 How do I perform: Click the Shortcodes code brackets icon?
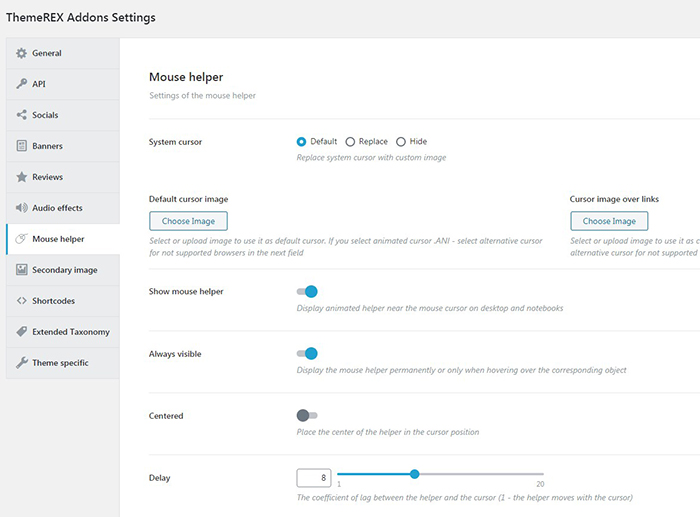click(x=21, y=300)
